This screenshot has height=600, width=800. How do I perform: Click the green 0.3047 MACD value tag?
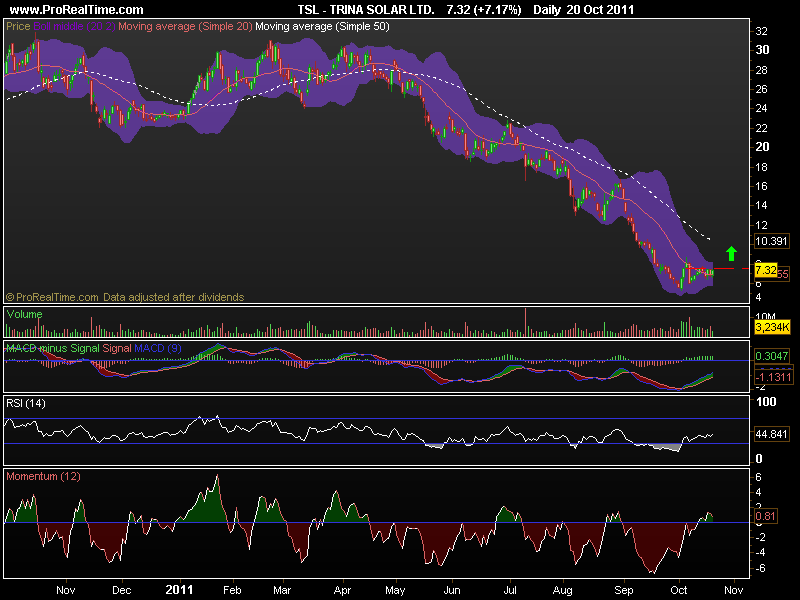coord(771,356)
